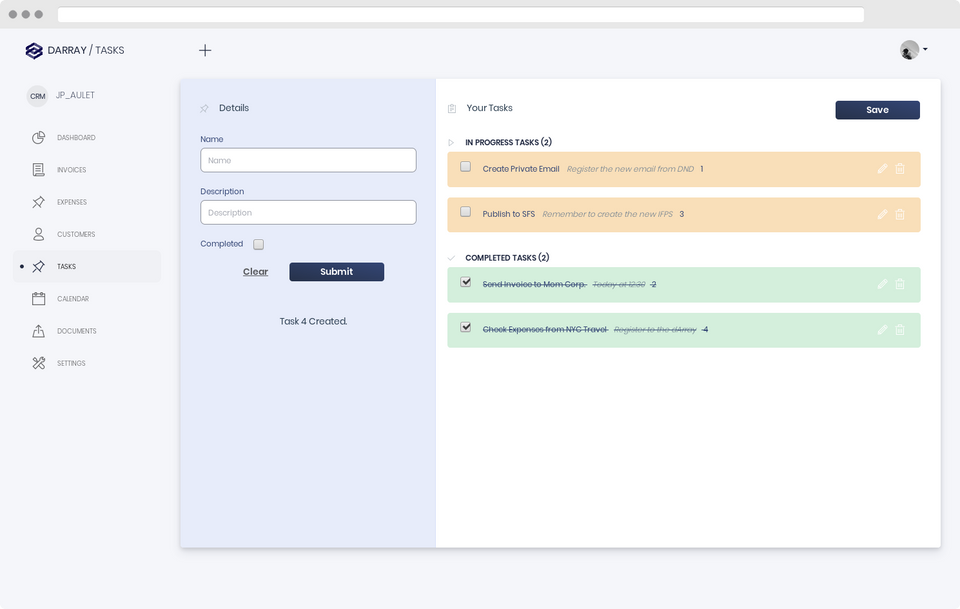The width and height of the screenshot is (960, 609).
Task: Click the Darray logo icon
Action: (x=34, y=51)
